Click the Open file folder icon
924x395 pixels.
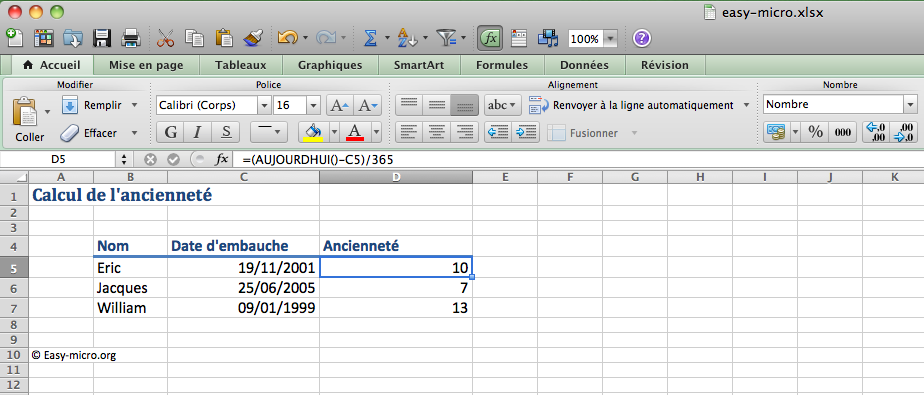click(73, 38)
